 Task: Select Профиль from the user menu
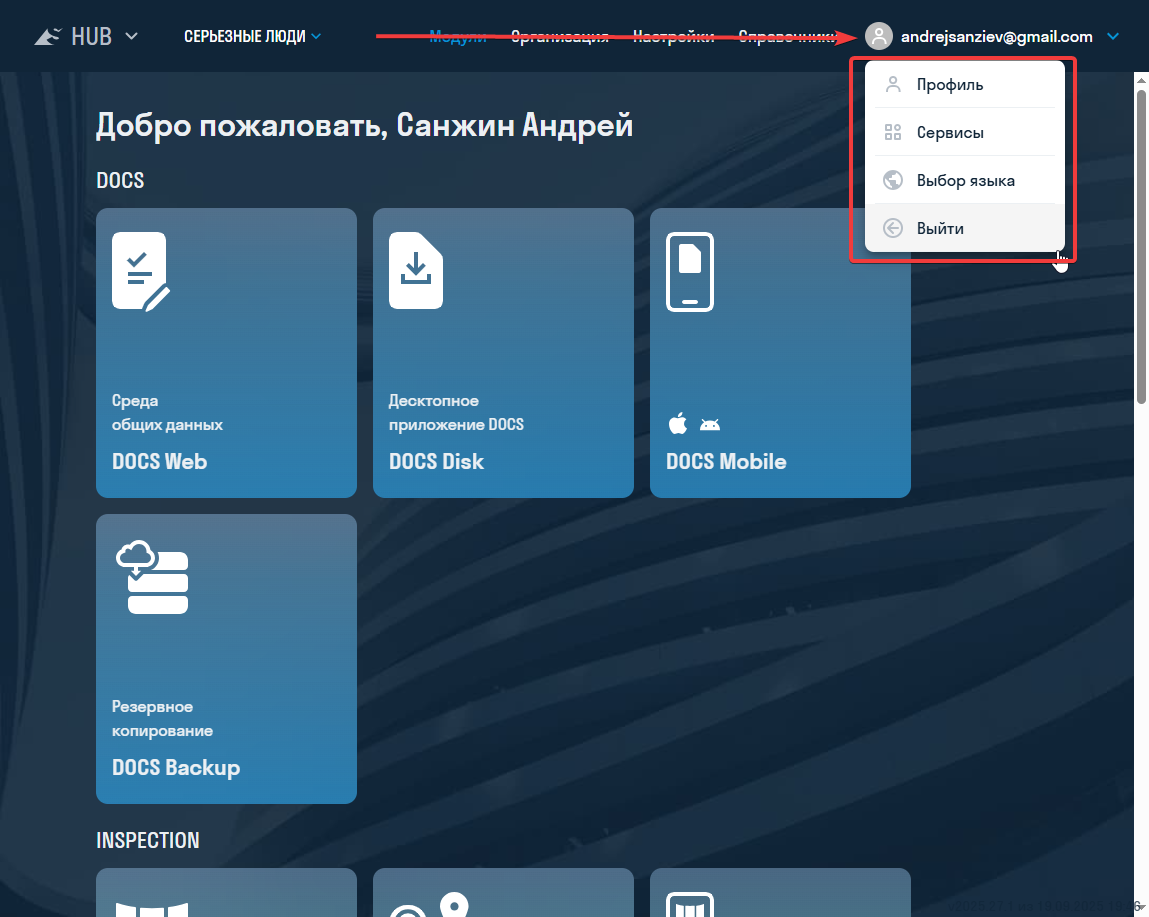(x=950, y=85)
